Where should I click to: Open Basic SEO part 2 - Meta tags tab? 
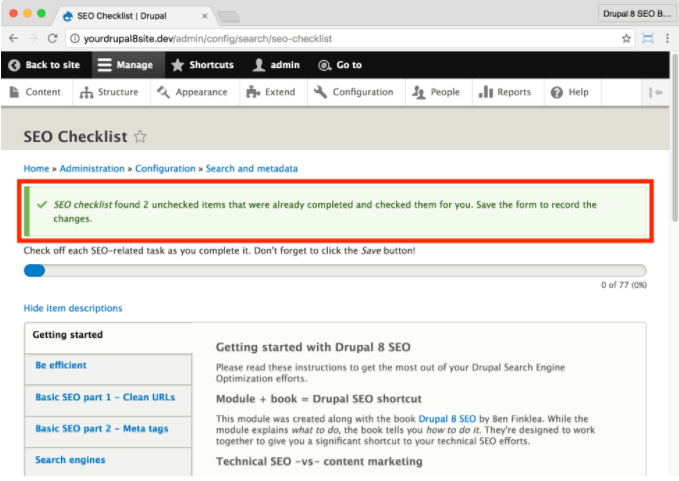pos(108,432)
